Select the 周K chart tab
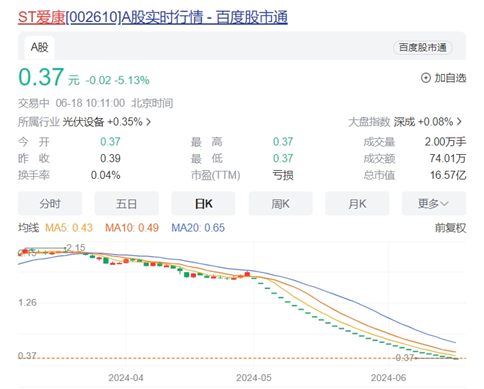The image size is (484, 389). coord(280,203)
